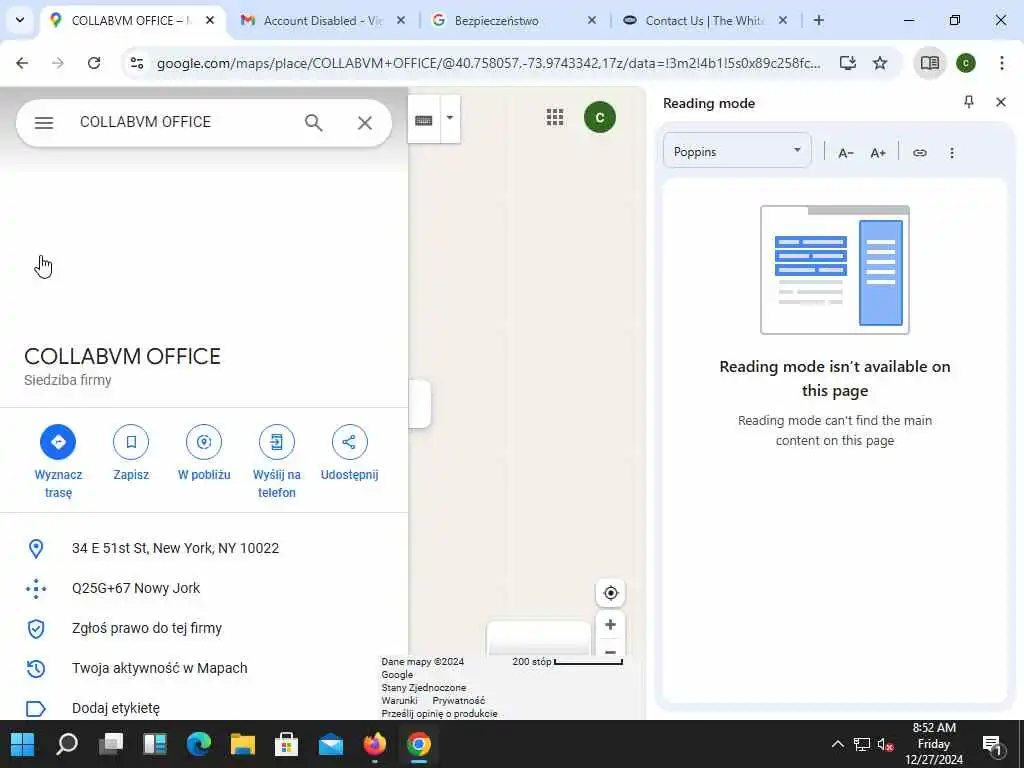Open Chrome profile avatar
The height and width of the screenshot is (768, 1024).
pos(966,63)
